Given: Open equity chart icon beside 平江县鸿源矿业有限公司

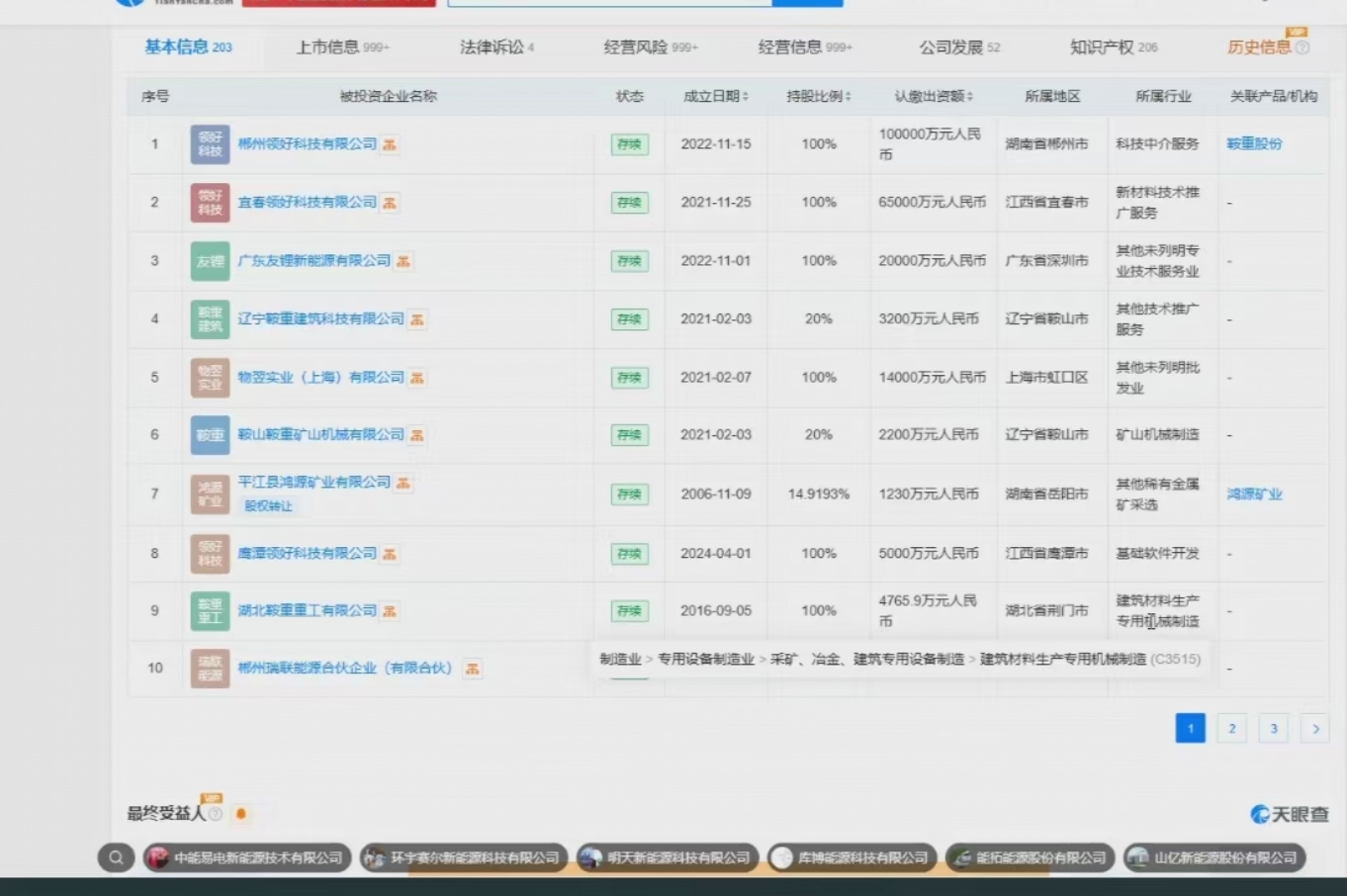Looking at the screenshot, I should (404, 483).
